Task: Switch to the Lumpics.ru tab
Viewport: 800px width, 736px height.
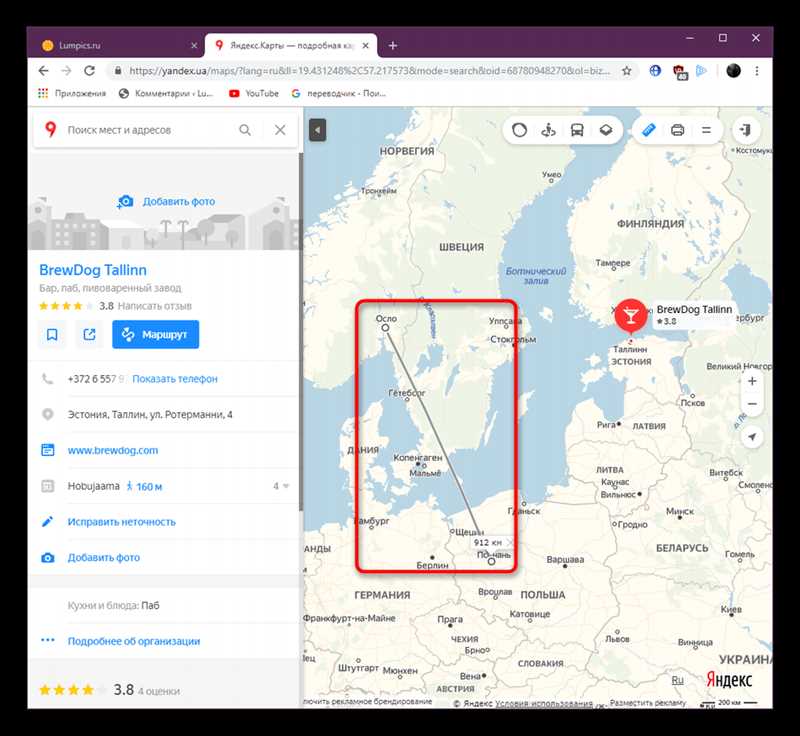Action: (x=117, y=45)
